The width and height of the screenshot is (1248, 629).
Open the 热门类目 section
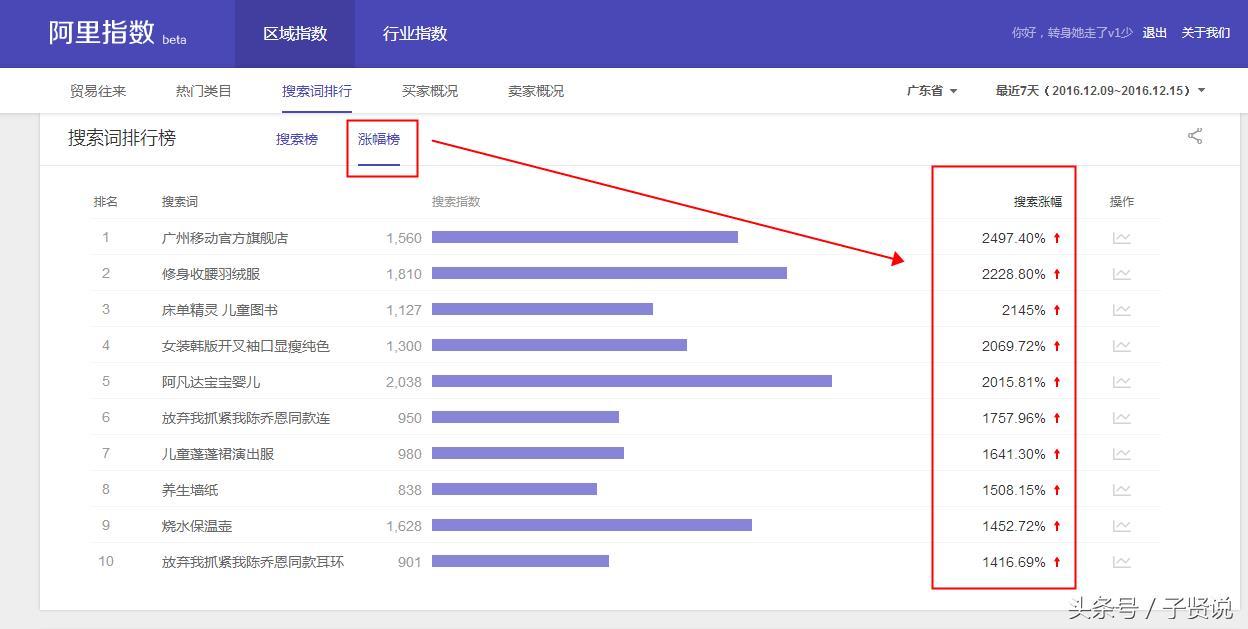(204, 91)
